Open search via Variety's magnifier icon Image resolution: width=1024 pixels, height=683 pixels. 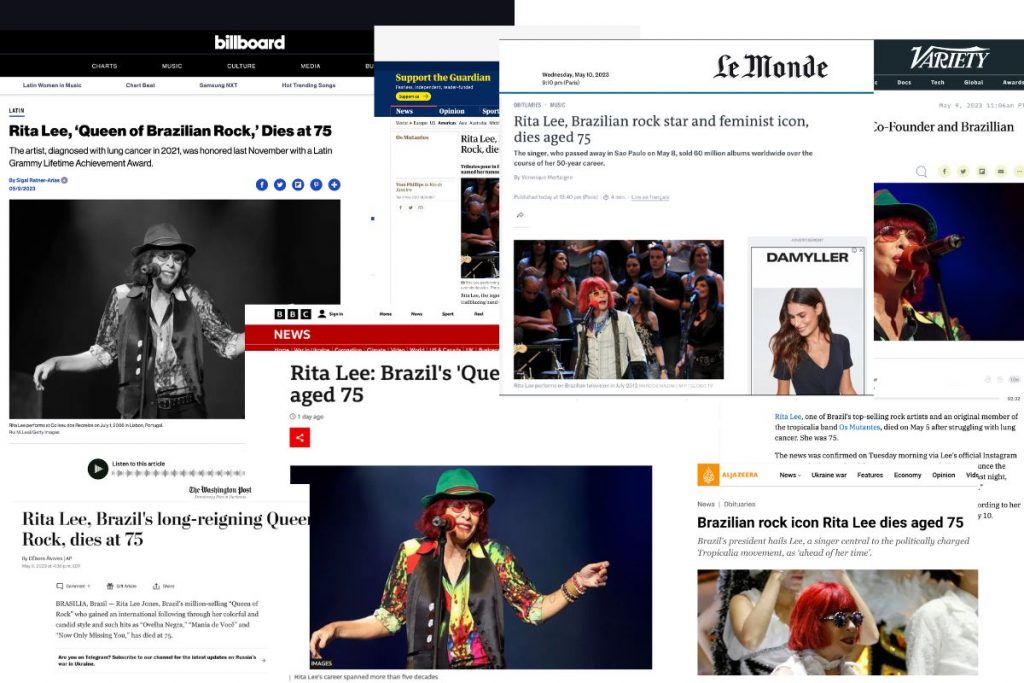[x=921, y=171]
